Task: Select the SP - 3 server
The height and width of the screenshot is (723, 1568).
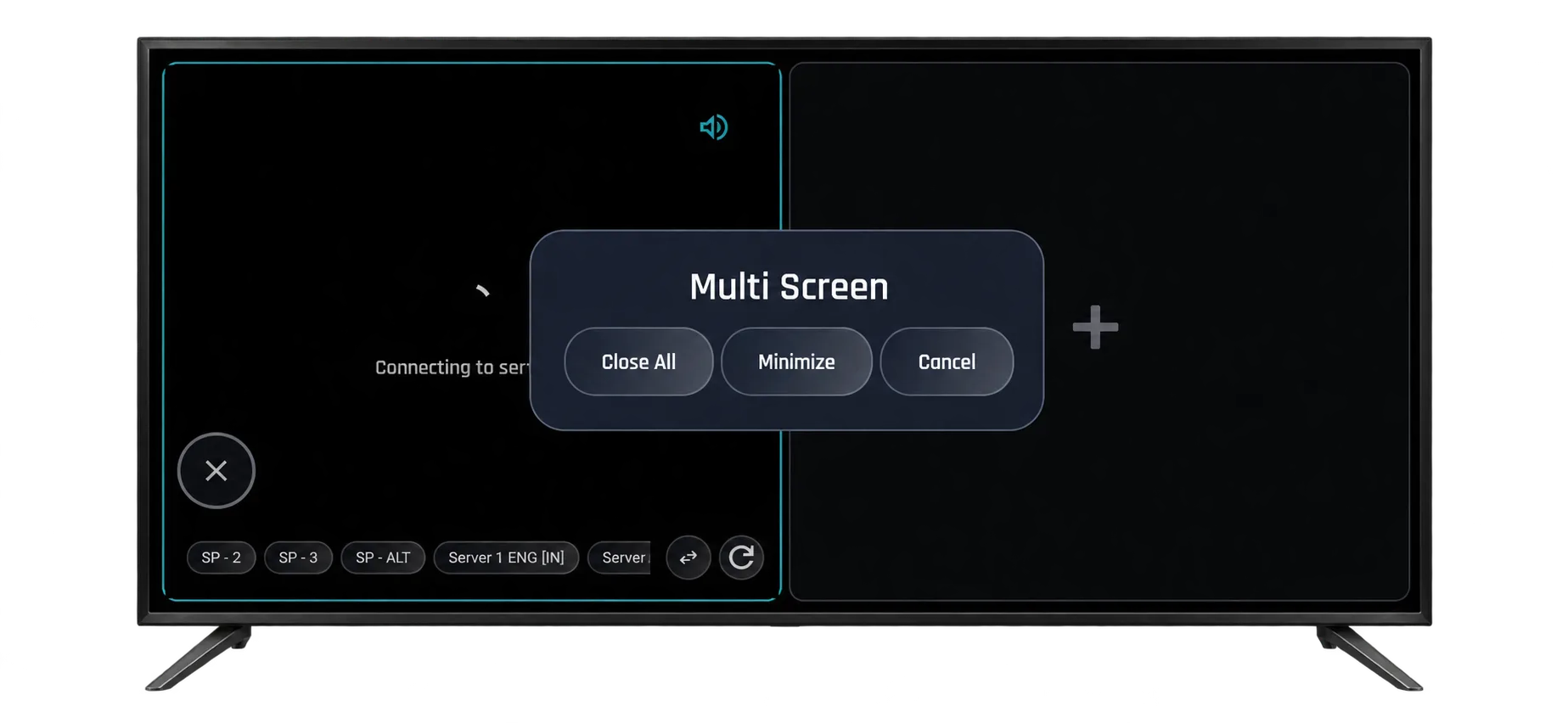Action: (298, 558)
